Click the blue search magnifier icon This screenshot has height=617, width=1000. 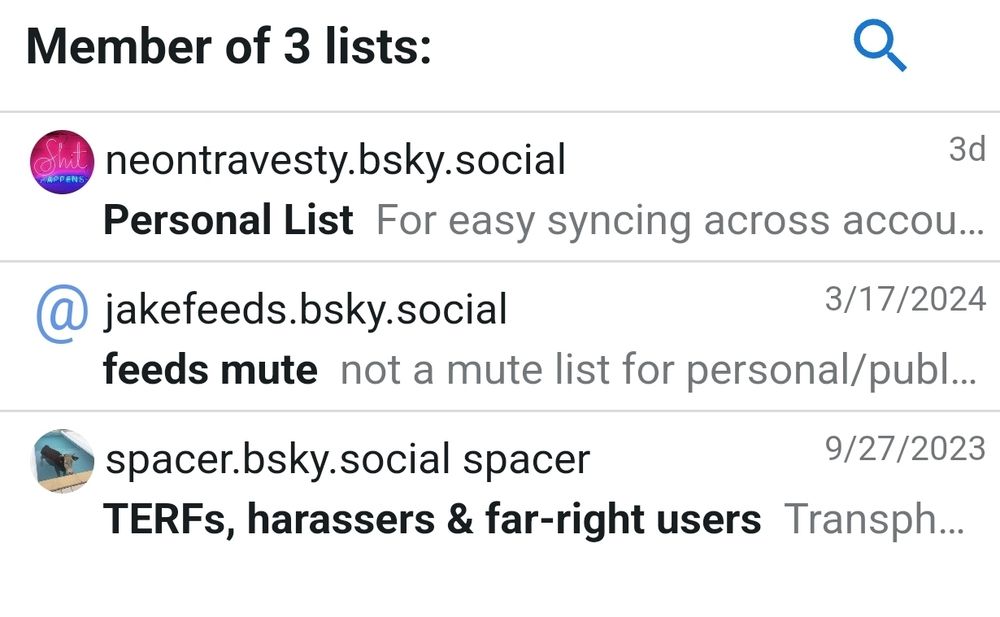point(880,47)
